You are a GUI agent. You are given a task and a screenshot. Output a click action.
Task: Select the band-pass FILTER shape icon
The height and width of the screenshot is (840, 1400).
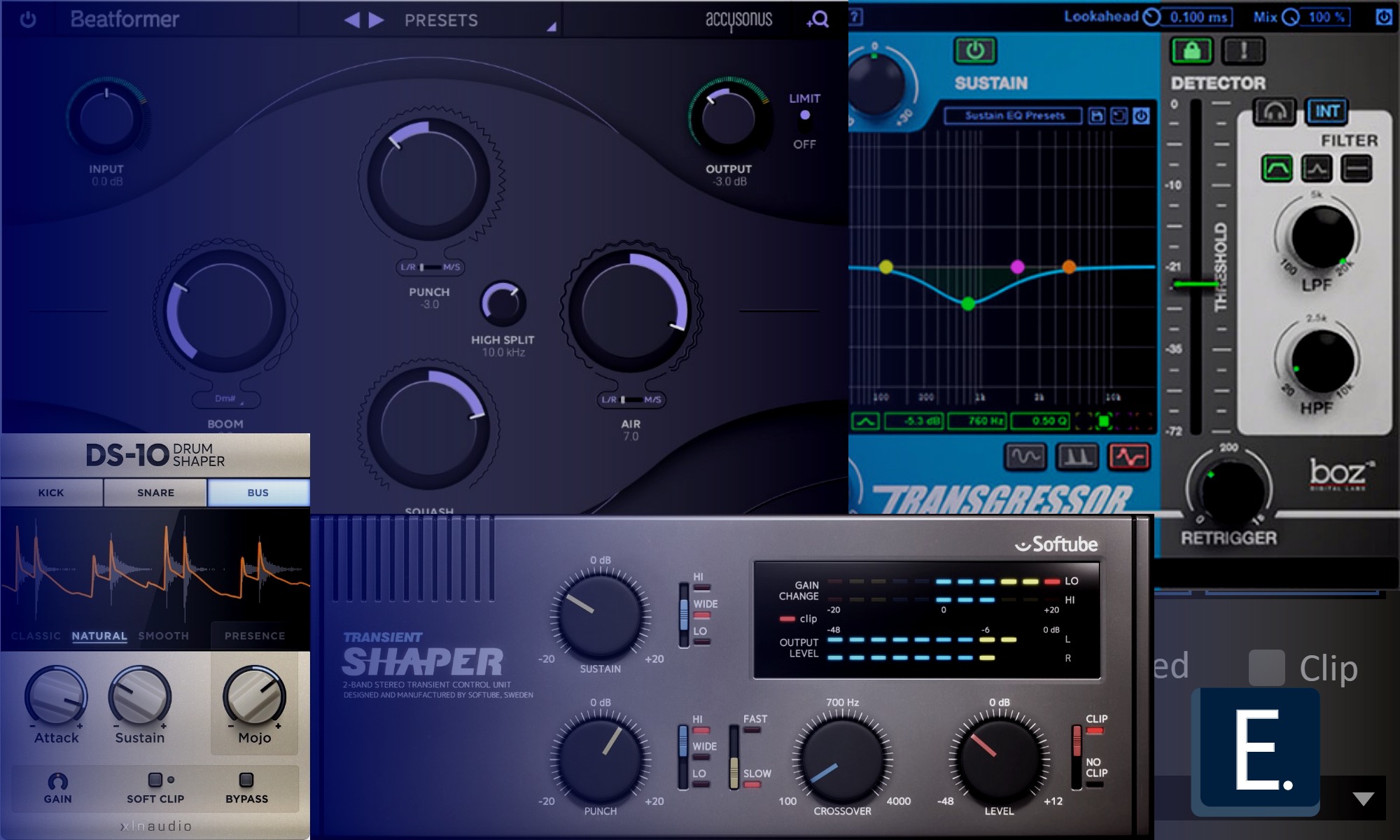pos(1277,169)
